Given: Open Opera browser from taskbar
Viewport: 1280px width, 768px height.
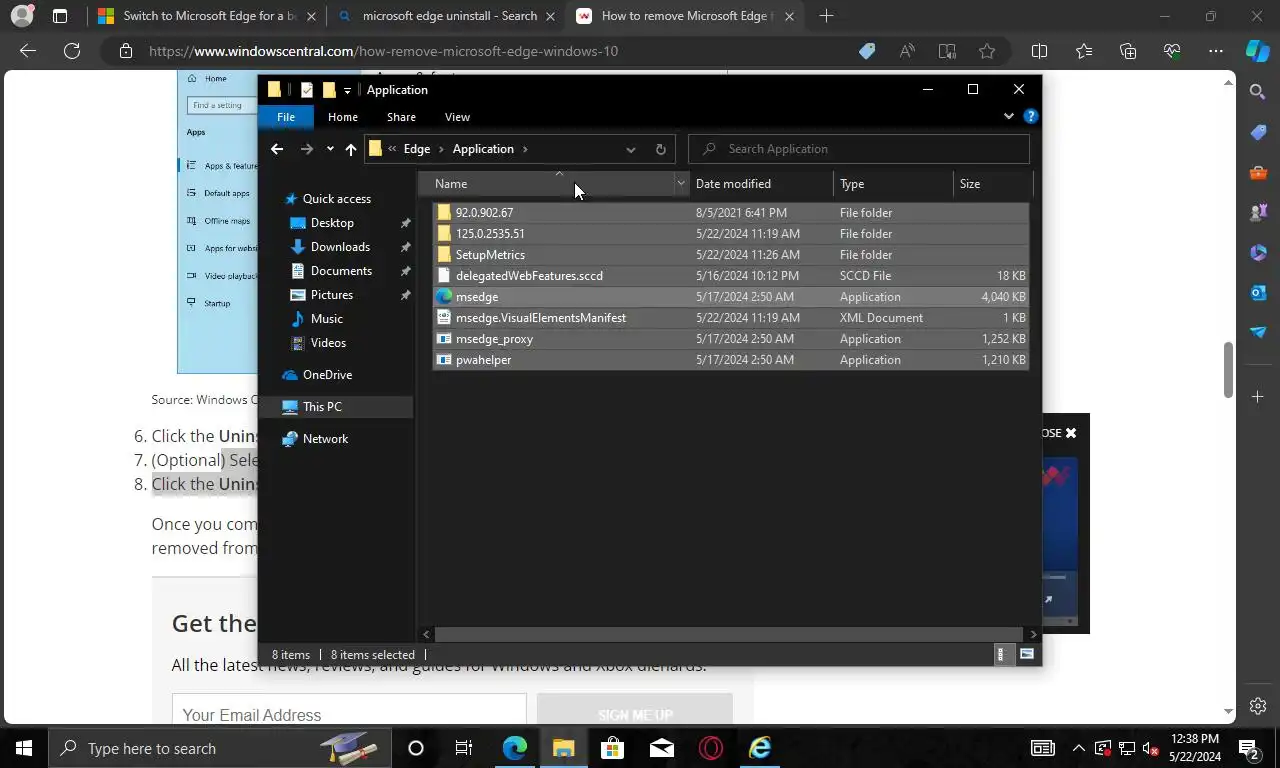Looking at the screenshot, I should 711,748.
